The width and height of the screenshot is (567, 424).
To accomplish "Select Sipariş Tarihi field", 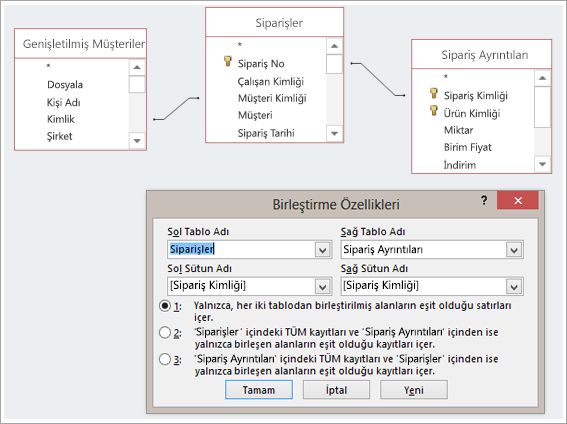I will (266, 133).
